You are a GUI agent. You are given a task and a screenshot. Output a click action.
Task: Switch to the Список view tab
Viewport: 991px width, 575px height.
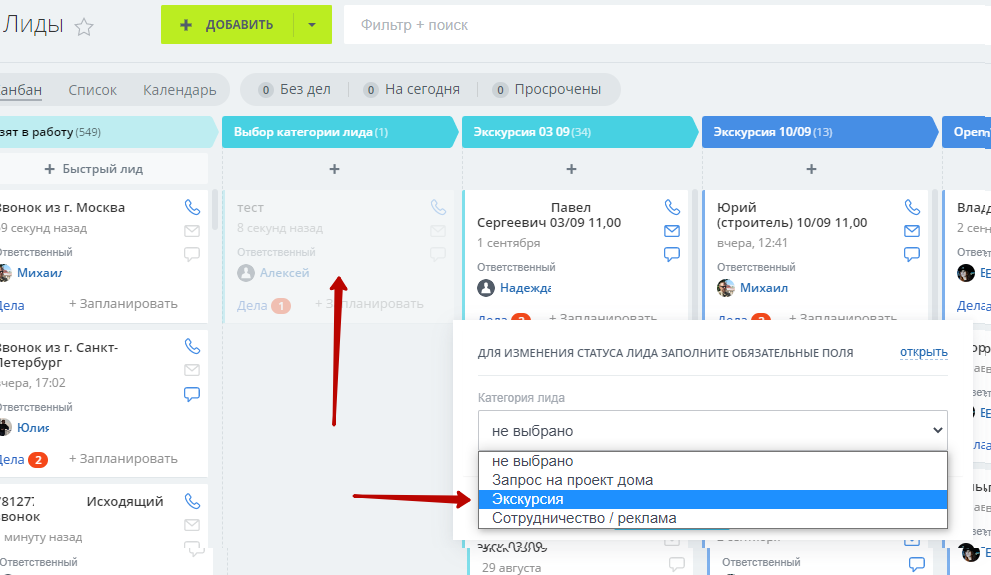tap(92, 90)
